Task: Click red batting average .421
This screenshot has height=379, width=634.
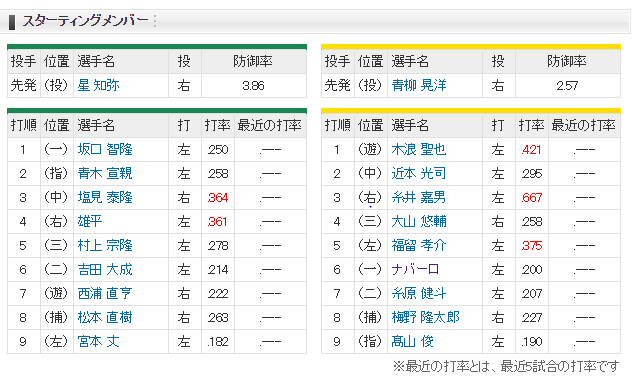Action: [532, 150]
